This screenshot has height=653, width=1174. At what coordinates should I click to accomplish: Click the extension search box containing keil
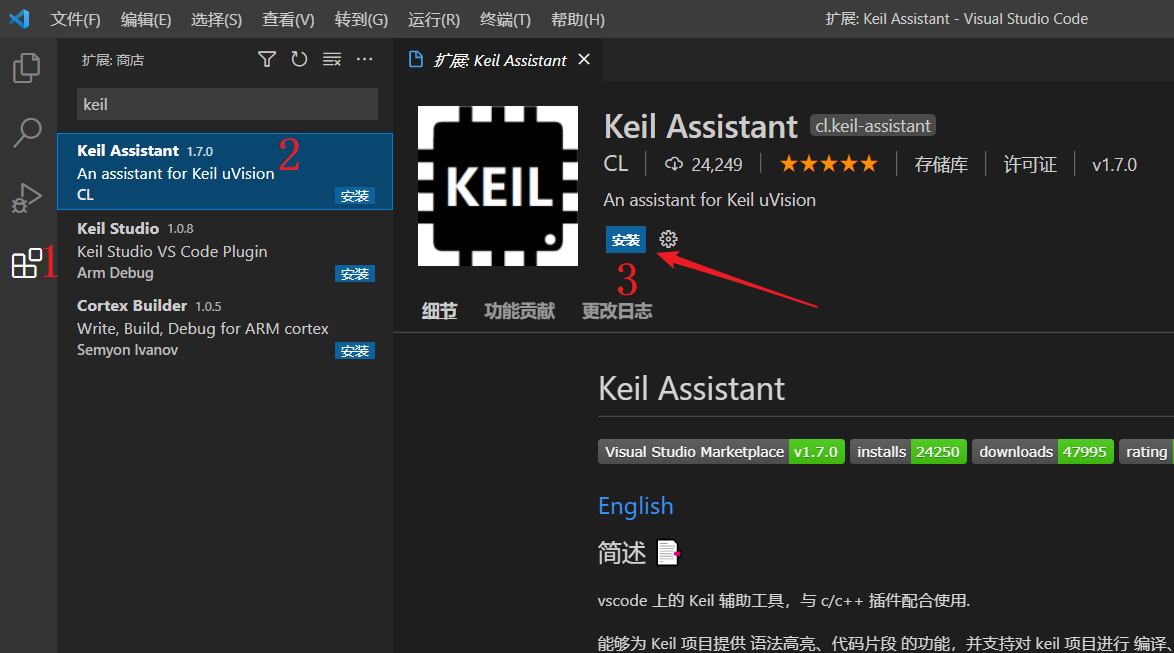(x=228, y=104)
